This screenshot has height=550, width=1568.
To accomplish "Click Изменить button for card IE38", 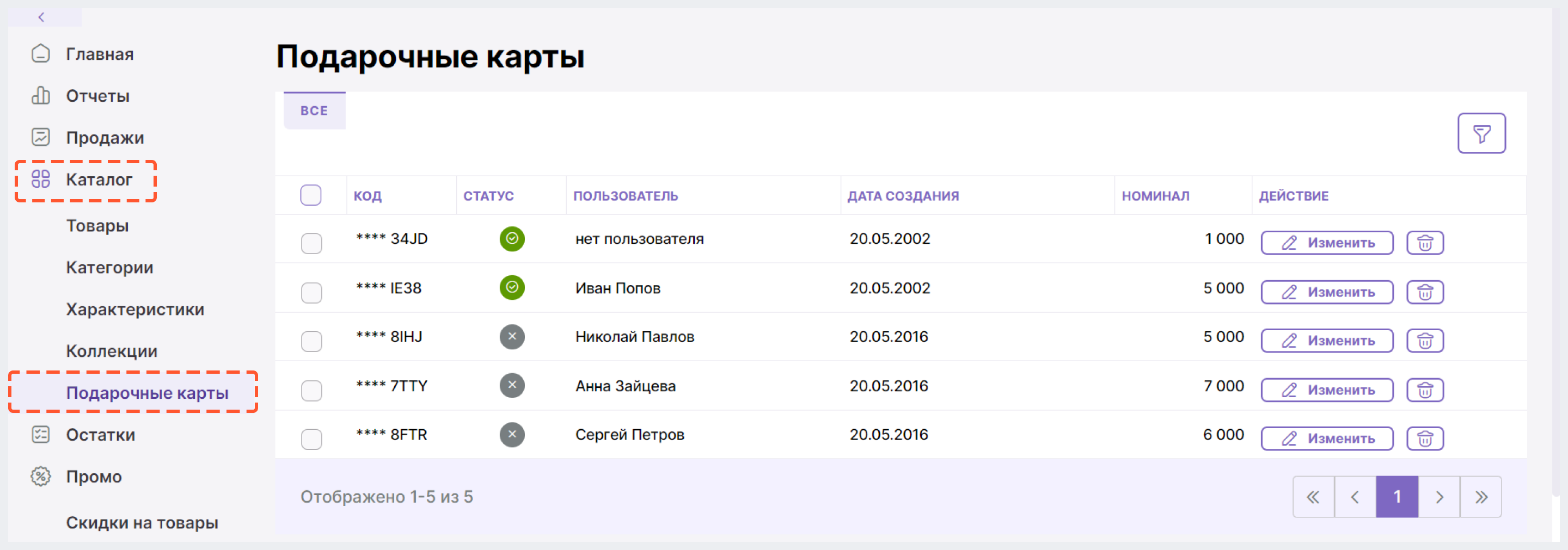I will (1327, 292).
